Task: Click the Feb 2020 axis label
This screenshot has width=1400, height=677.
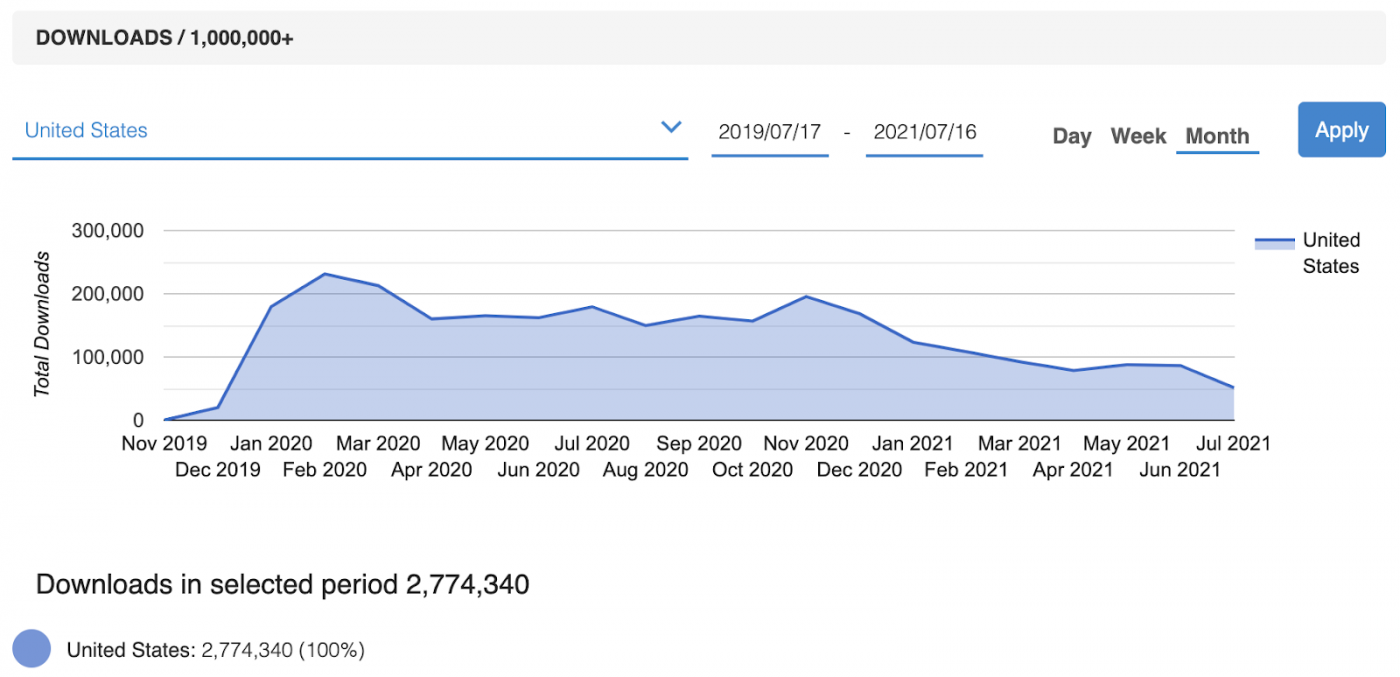Action: (325, 469)
